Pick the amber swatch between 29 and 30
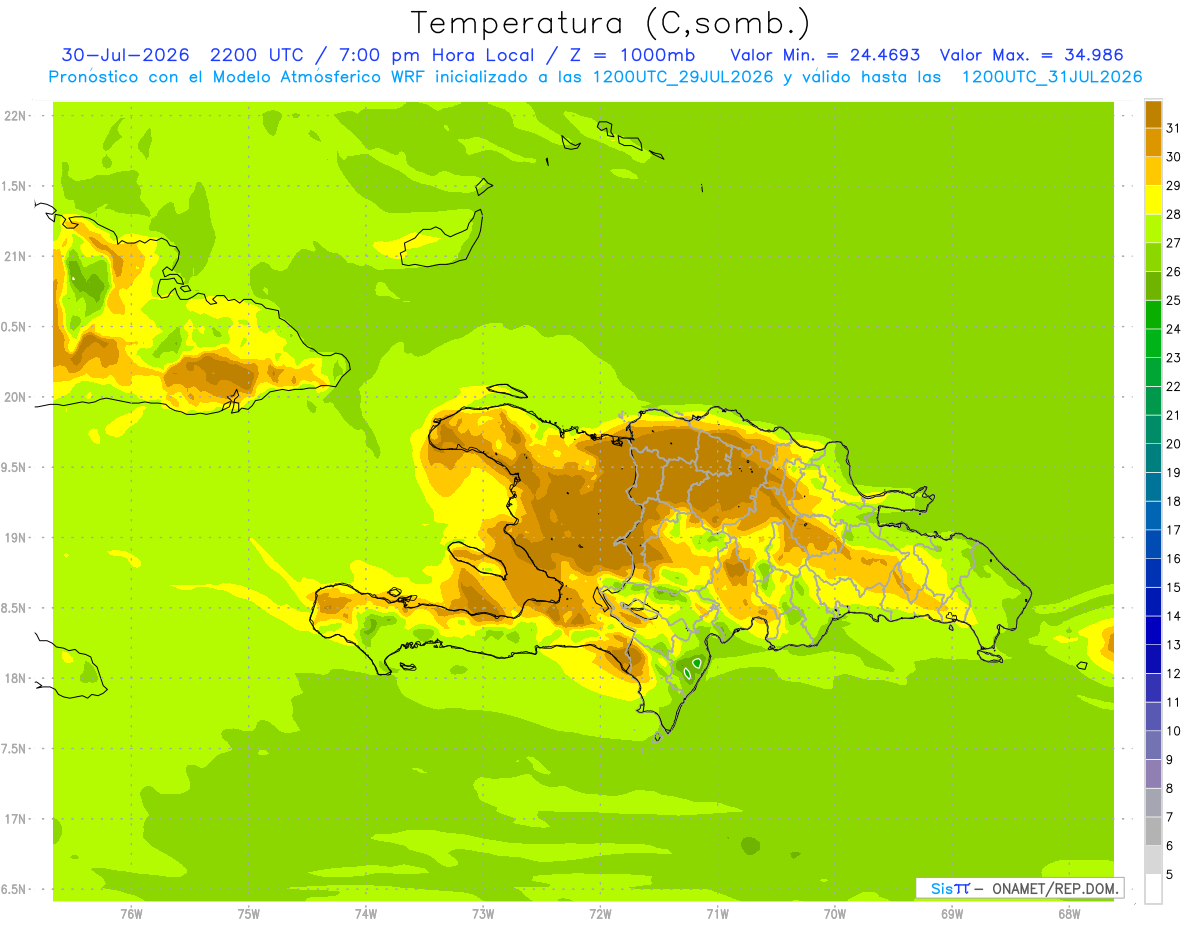The height and width of the screenshot is (927, 1200). point(1153,171)
